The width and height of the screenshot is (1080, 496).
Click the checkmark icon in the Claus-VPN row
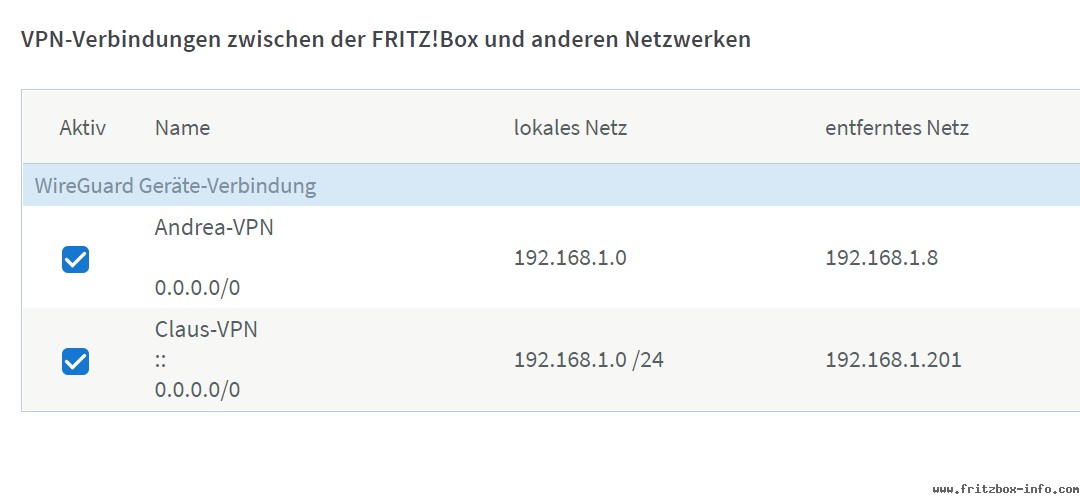[75, 361]
